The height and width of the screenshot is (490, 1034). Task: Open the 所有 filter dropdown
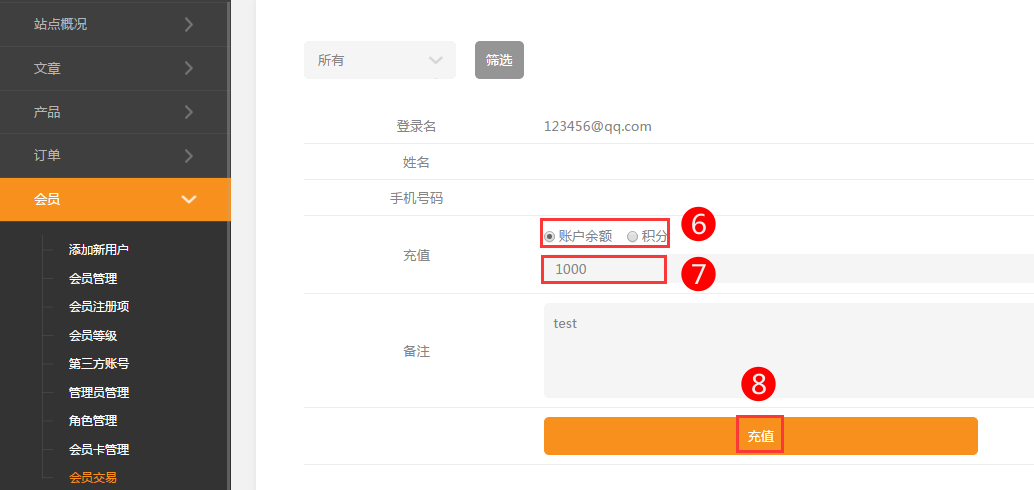pos(380,60)
